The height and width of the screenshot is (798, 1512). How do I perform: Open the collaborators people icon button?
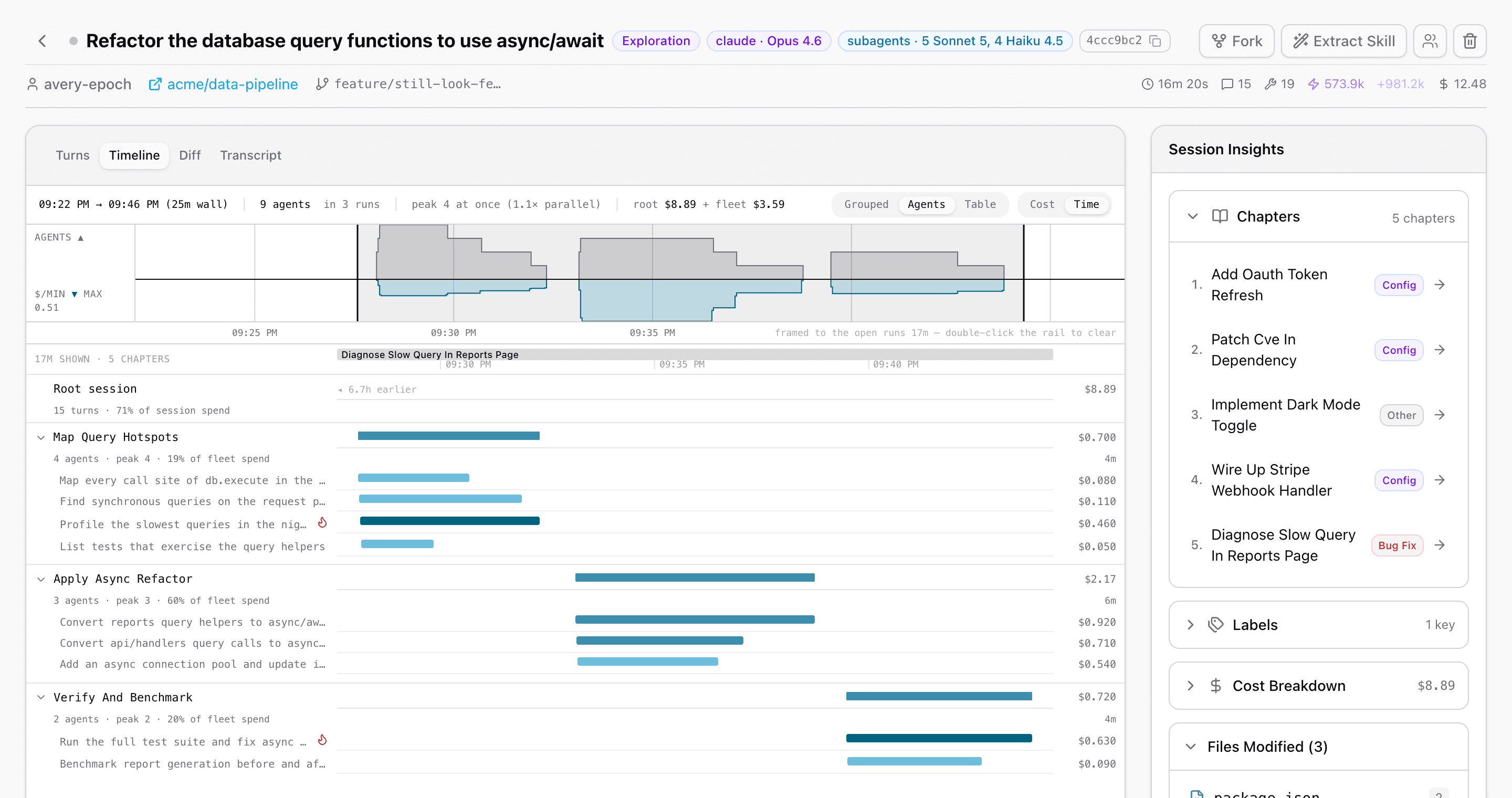(1430, 41)
